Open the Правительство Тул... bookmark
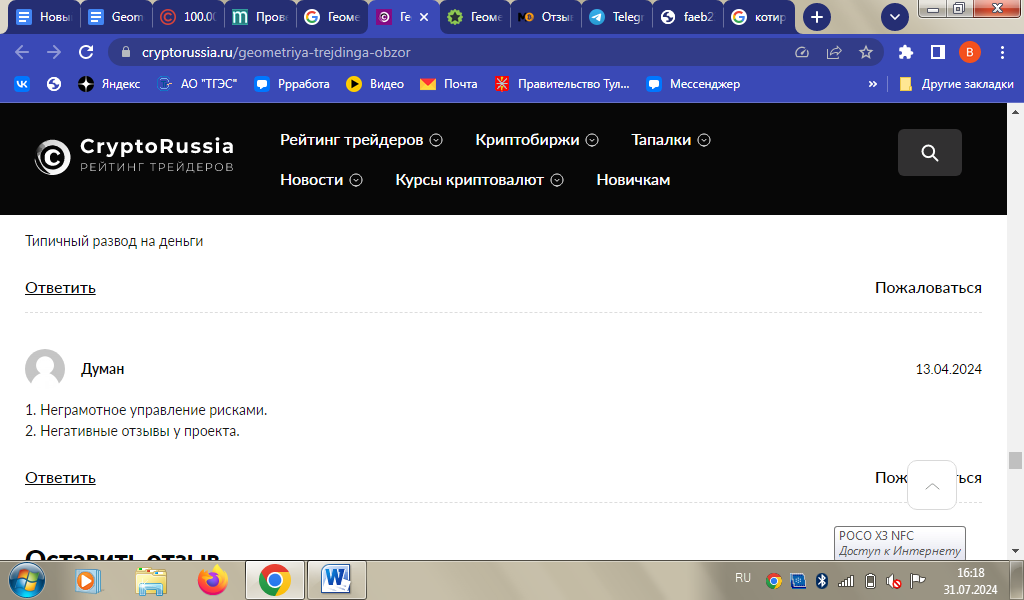The image size is (1024, 600). pyautogui.click(x=562, y=84)
